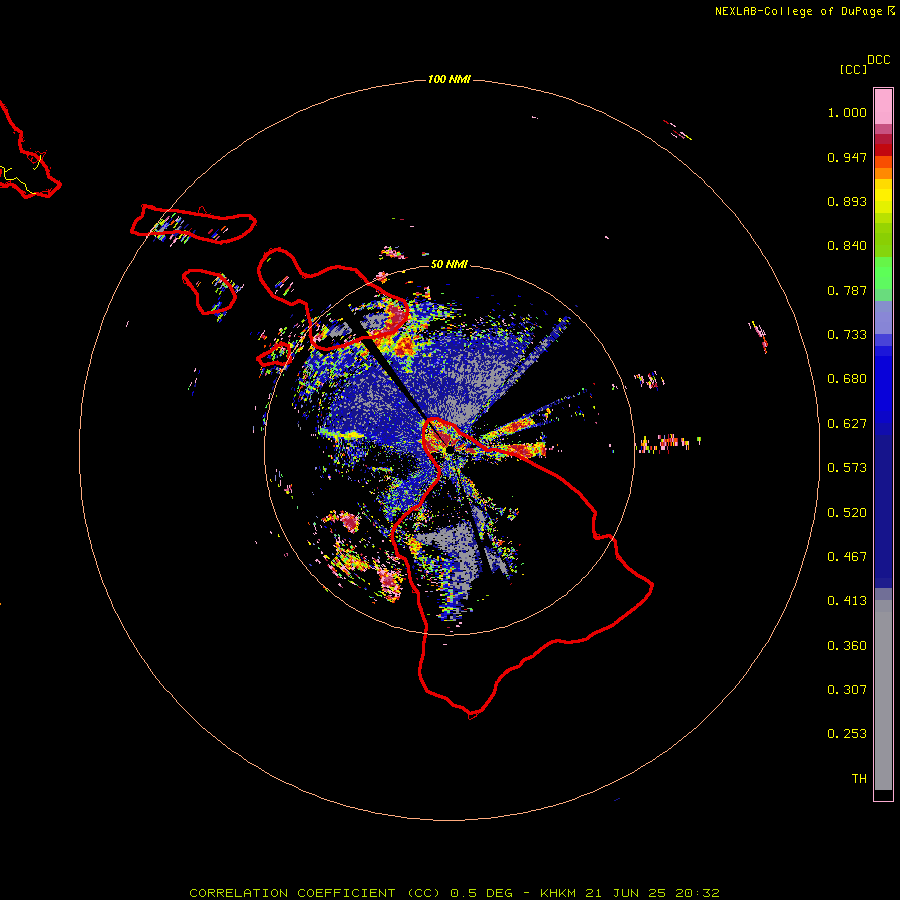This screenshot has height=900, width=900.
Task: Click the 50 NMI range ring label
Action: [x=449, y=264]
